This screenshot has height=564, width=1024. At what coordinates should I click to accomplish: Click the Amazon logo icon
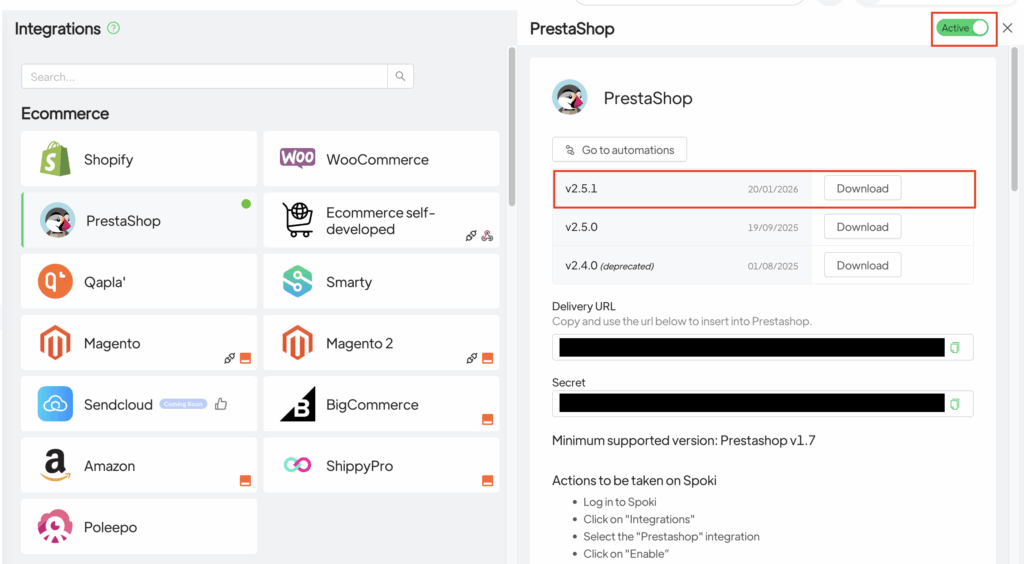55,466
